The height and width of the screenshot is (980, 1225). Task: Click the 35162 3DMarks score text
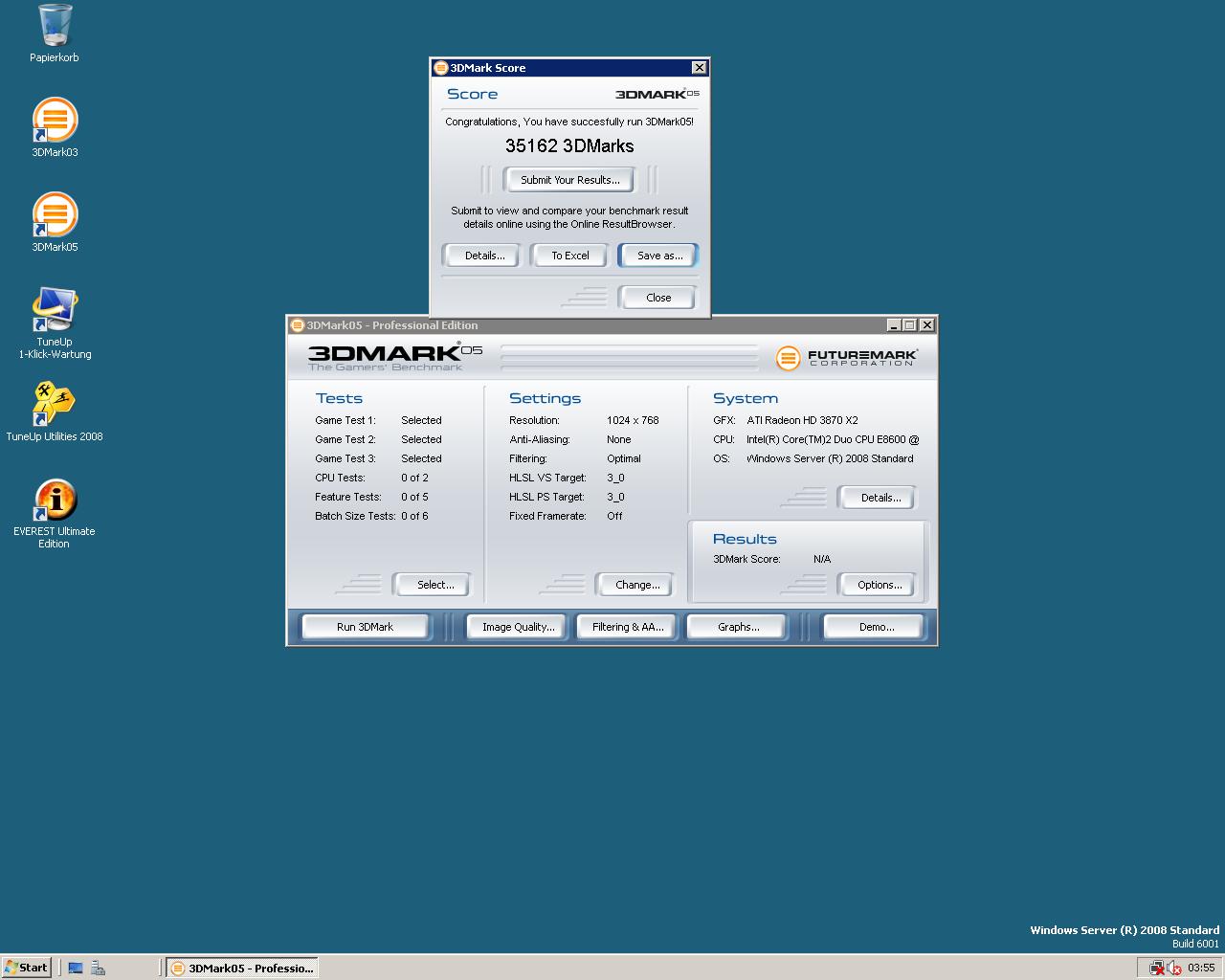569,145
